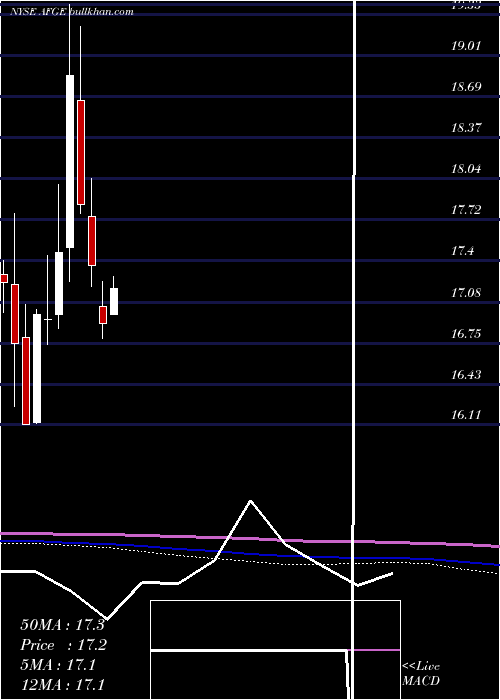Click the last white candlestick near 17.08
500x700 pixels.
[114, 301]
